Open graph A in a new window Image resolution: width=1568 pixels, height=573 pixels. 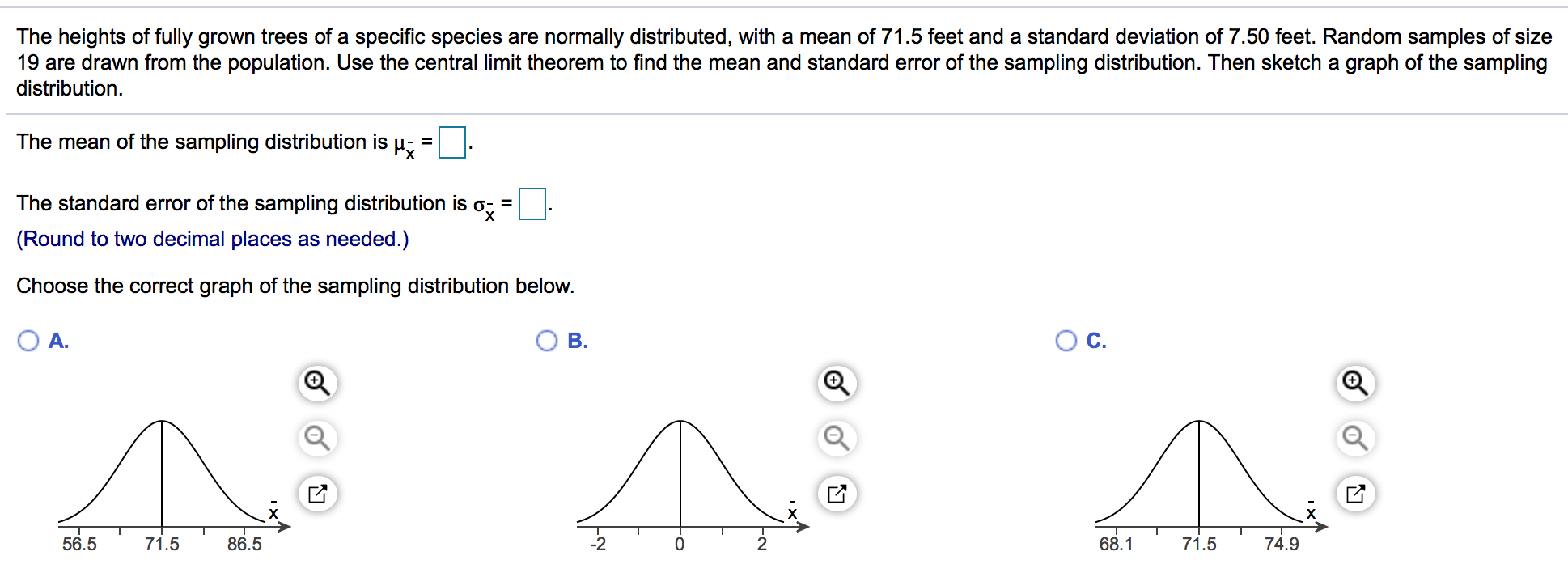pos(317,493)
